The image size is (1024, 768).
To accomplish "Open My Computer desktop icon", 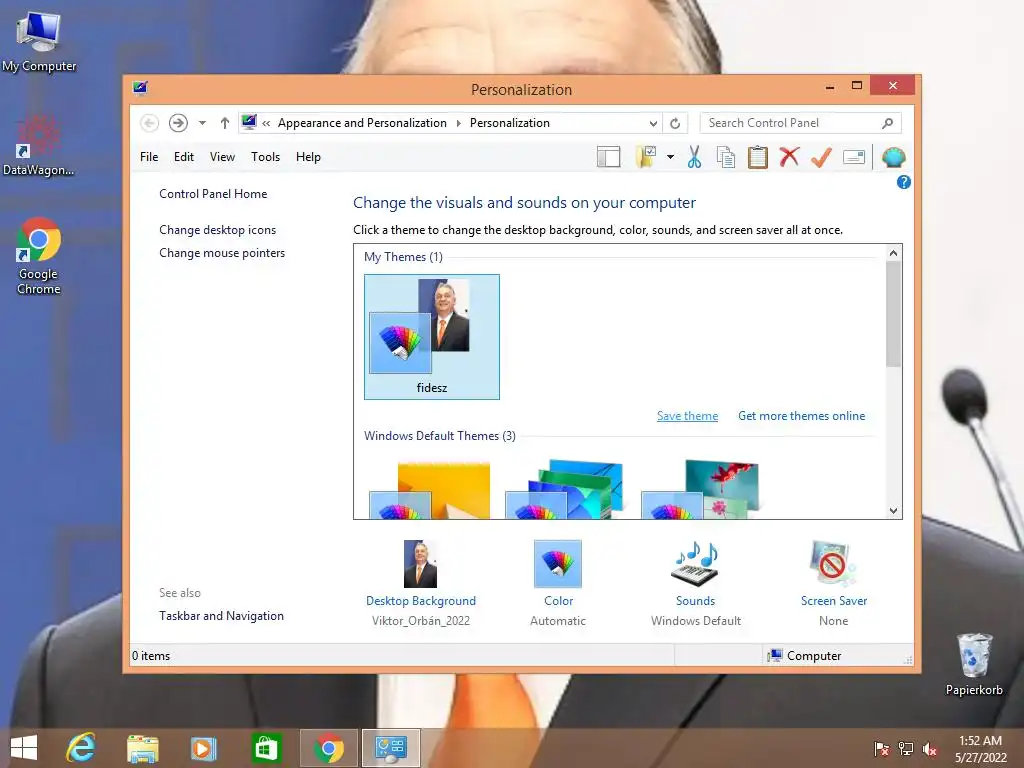I will 39,40.
